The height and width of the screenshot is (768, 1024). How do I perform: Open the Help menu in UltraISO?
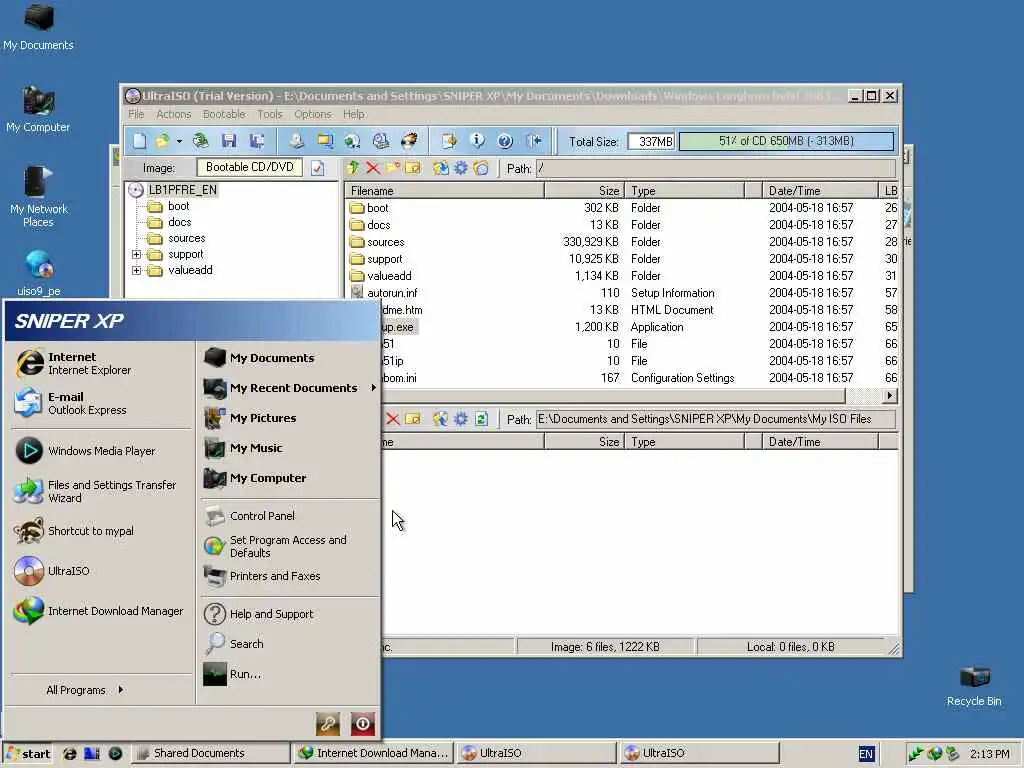pyautogui.click(x=354, y=114)
